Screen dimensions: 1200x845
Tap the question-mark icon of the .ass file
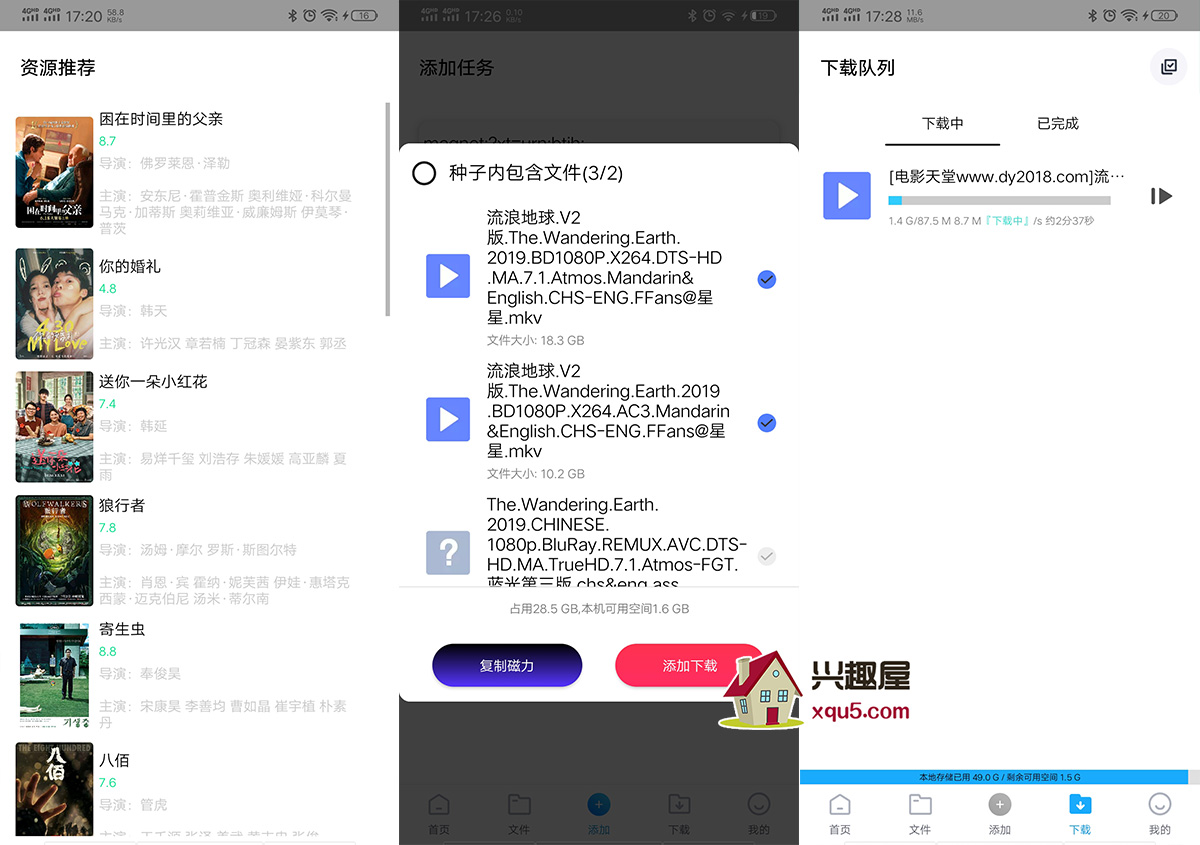pos(448,552)
